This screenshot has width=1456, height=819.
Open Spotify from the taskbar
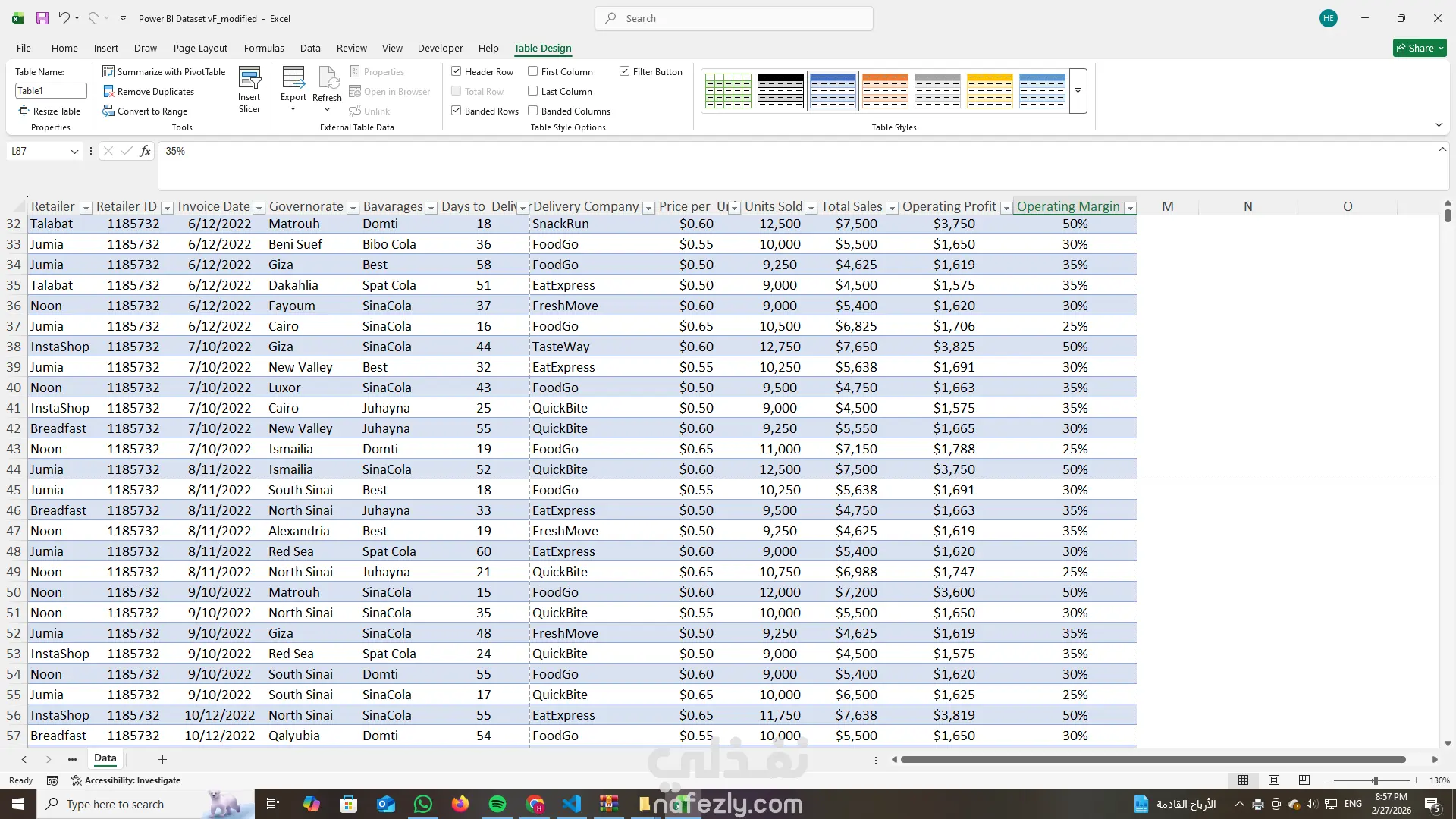(497, 804)
